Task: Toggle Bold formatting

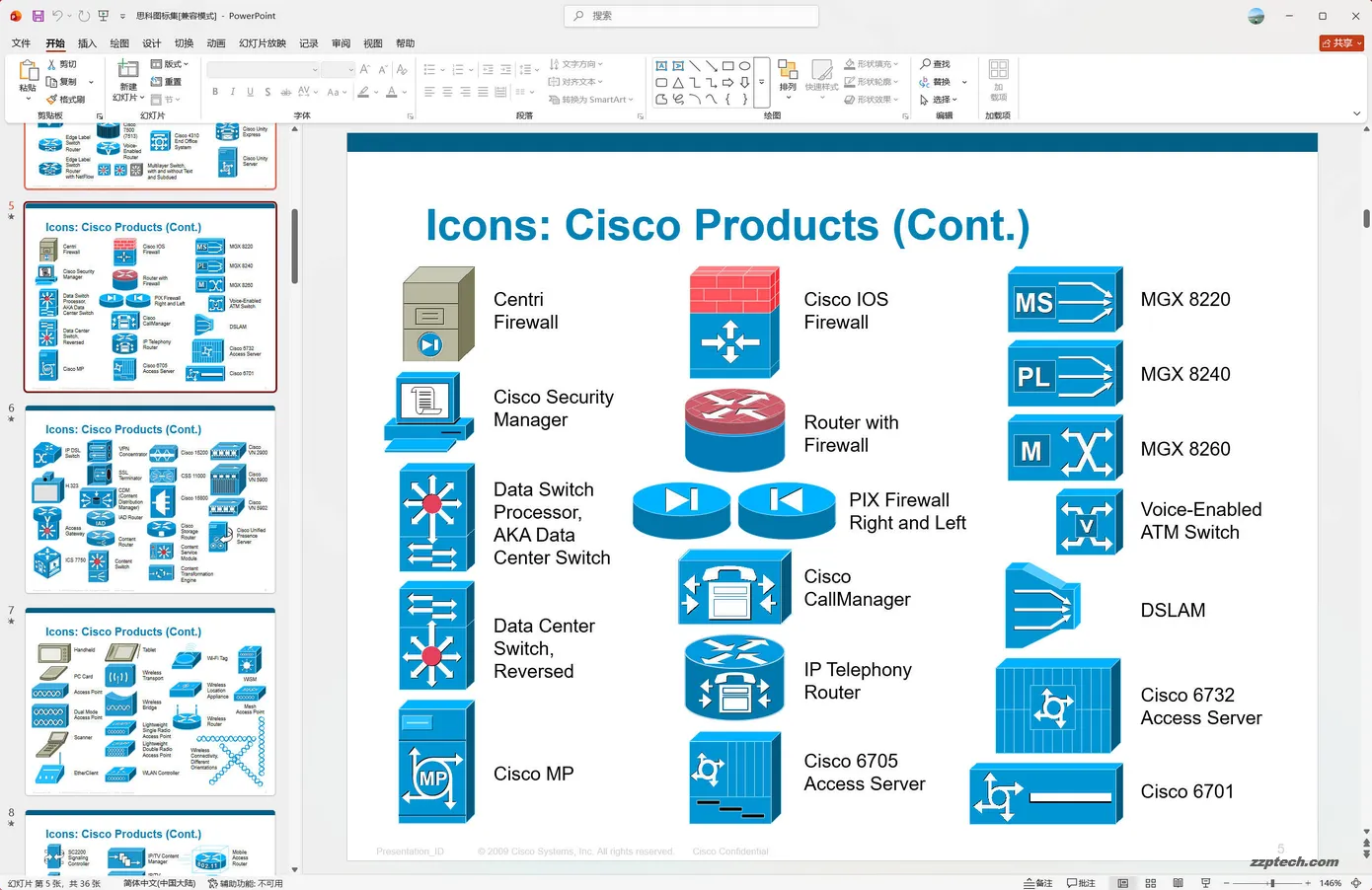Action: pyautogui.click(x=215, y=92)
